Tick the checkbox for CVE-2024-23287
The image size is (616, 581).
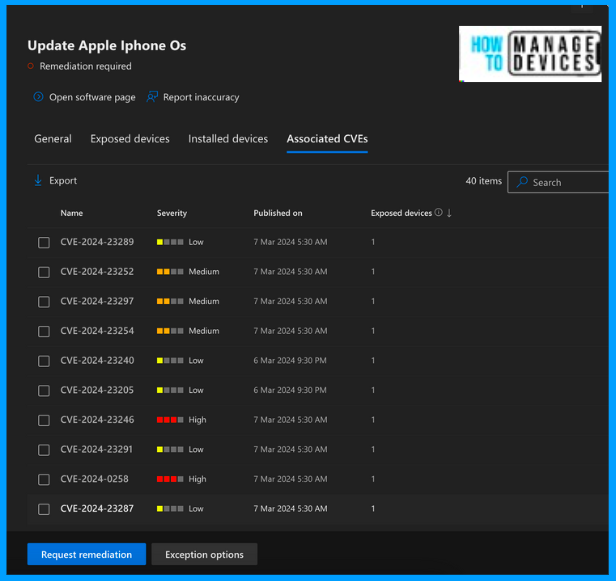click(x=44, y=509)
